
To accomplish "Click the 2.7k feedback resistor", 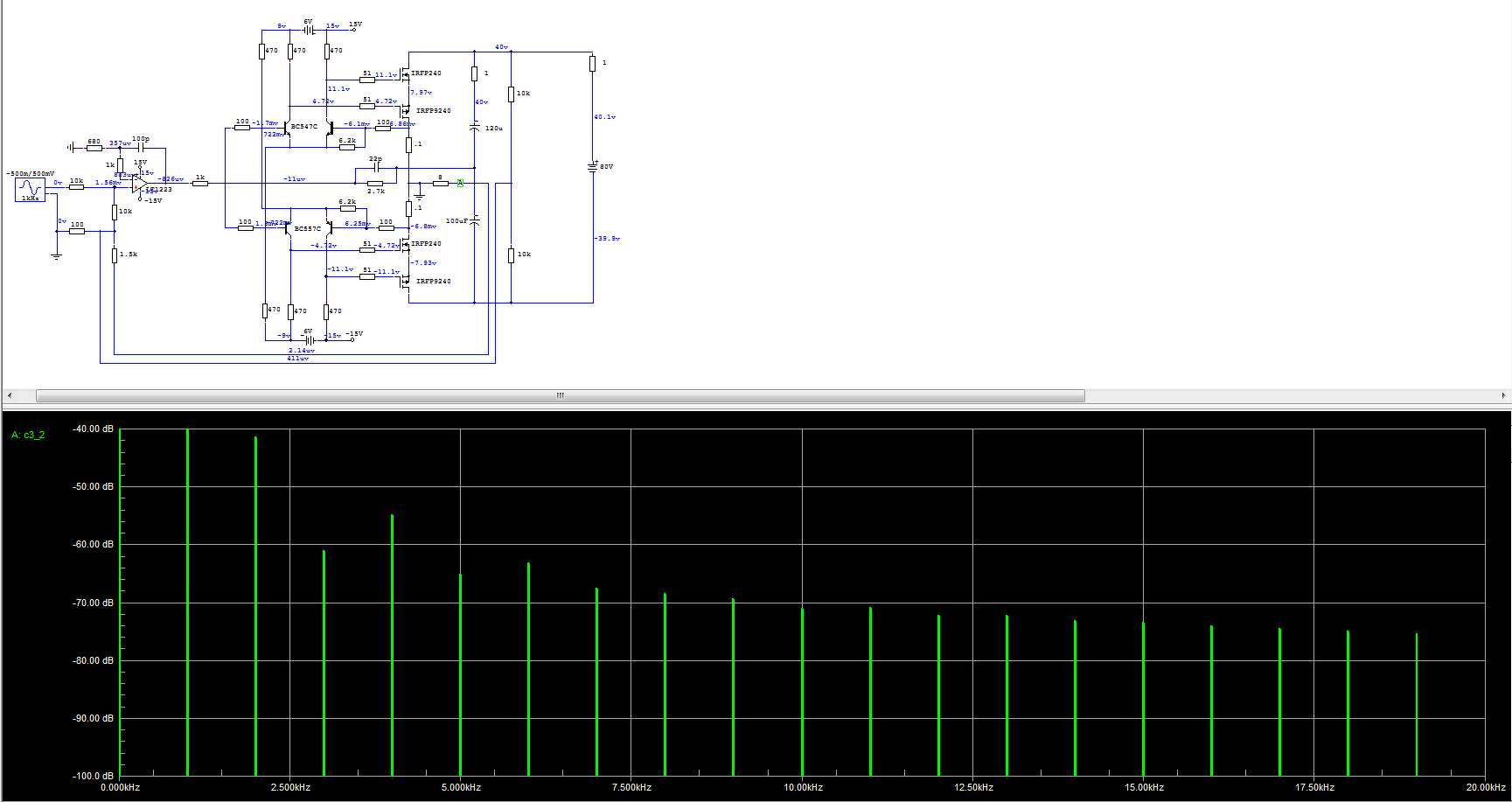I will [375, 184].
